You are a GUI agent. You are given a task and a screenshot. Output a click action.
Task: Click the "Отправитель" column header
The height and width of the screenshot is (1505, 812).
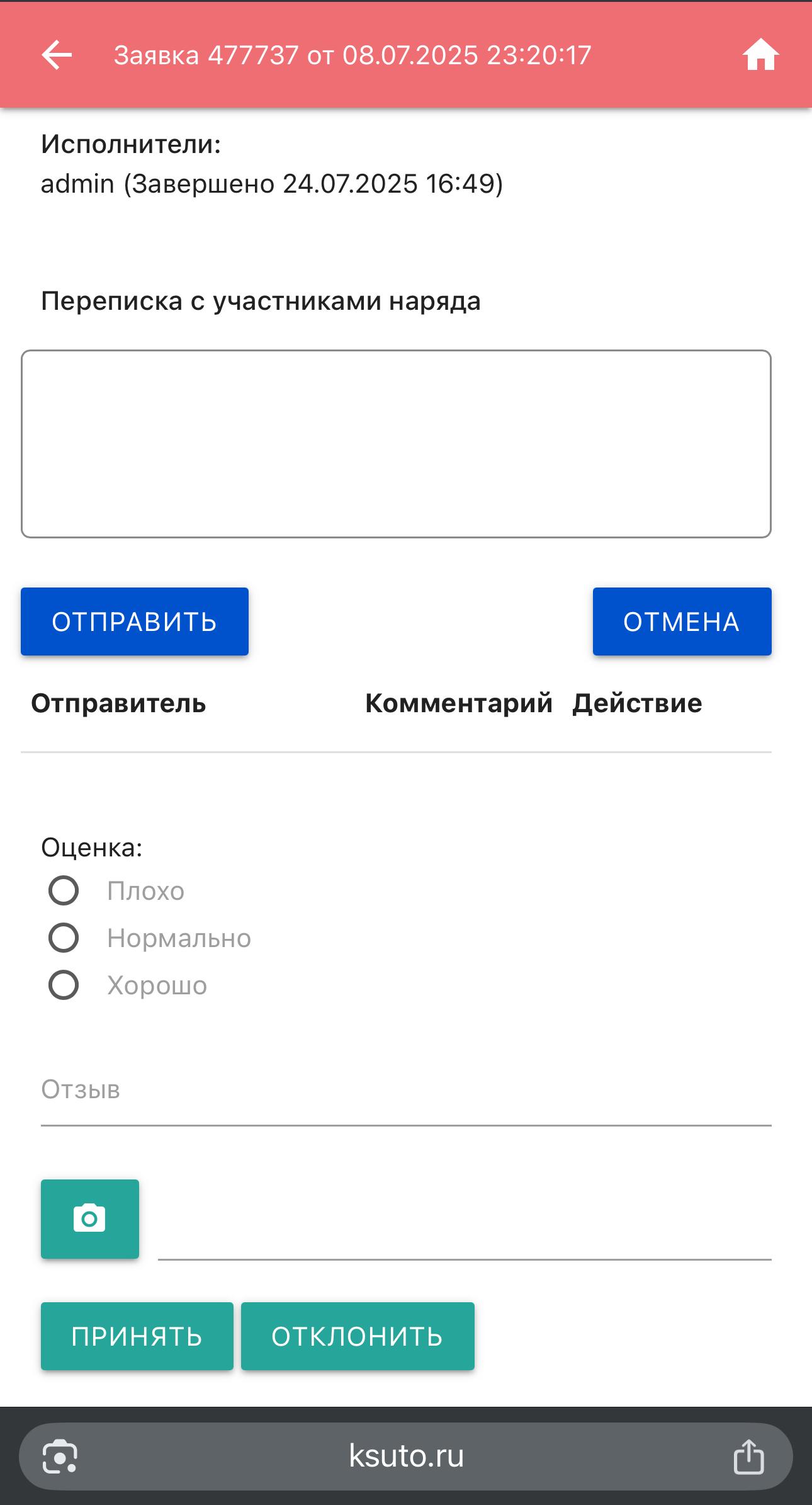tap(118, 703)
